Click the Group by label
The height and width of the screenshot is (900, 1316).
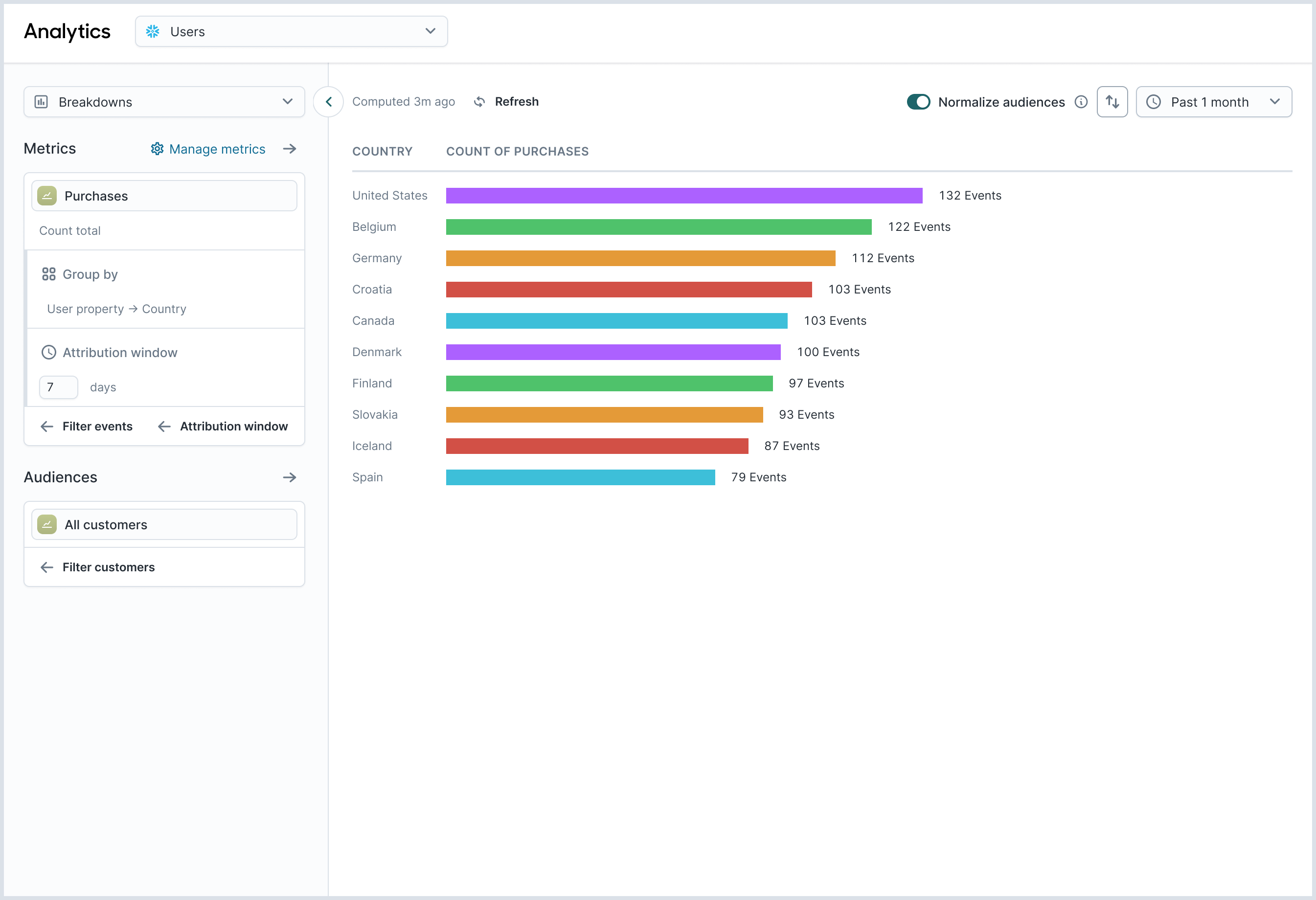90,274
